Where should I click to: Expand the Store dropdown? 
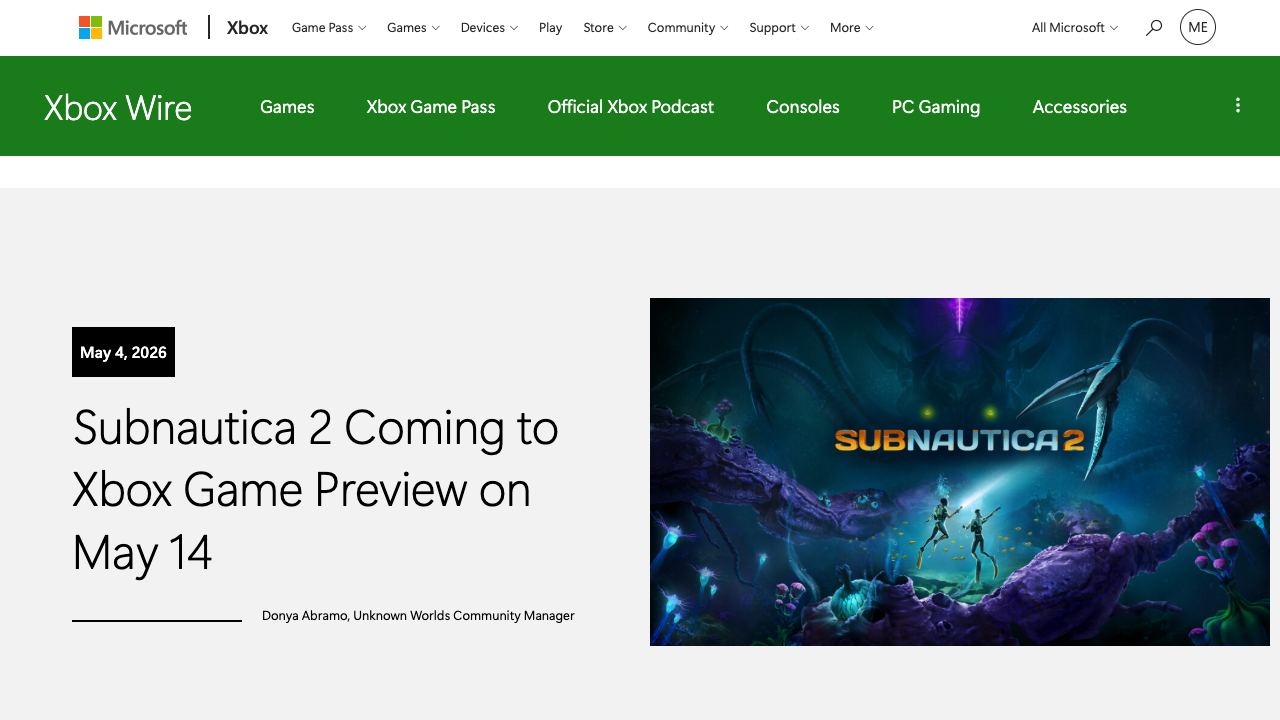pyautogui.click(x=605, y=28)
